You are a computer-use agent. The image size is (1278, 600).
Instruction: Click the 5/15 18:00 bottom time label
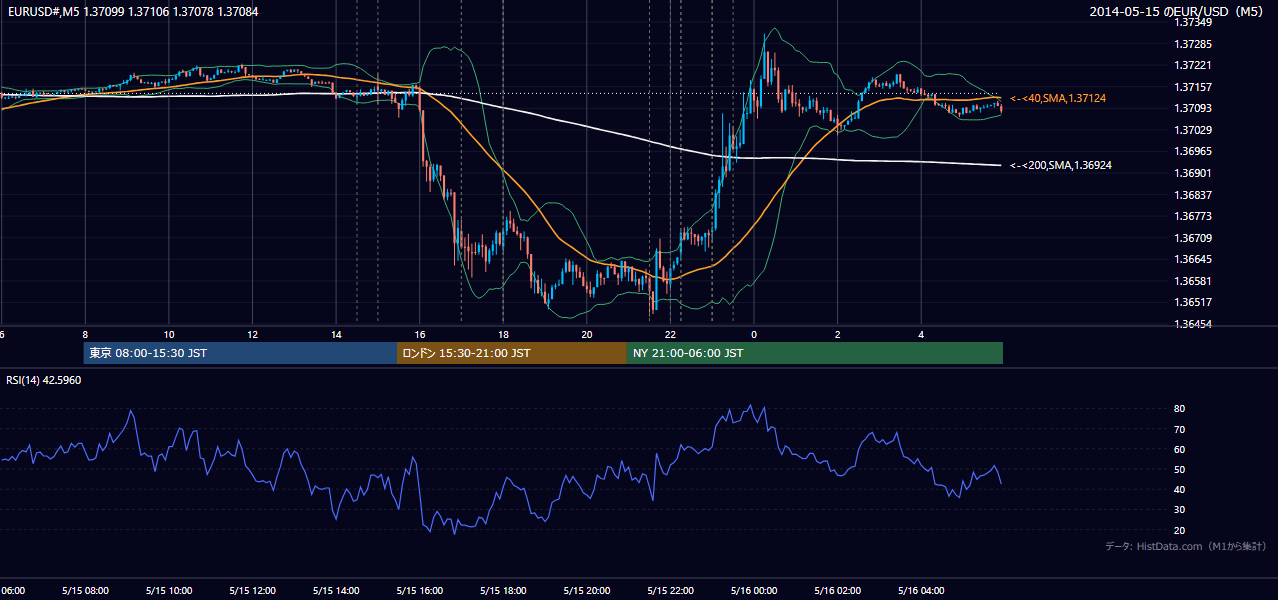click(503, 590)
